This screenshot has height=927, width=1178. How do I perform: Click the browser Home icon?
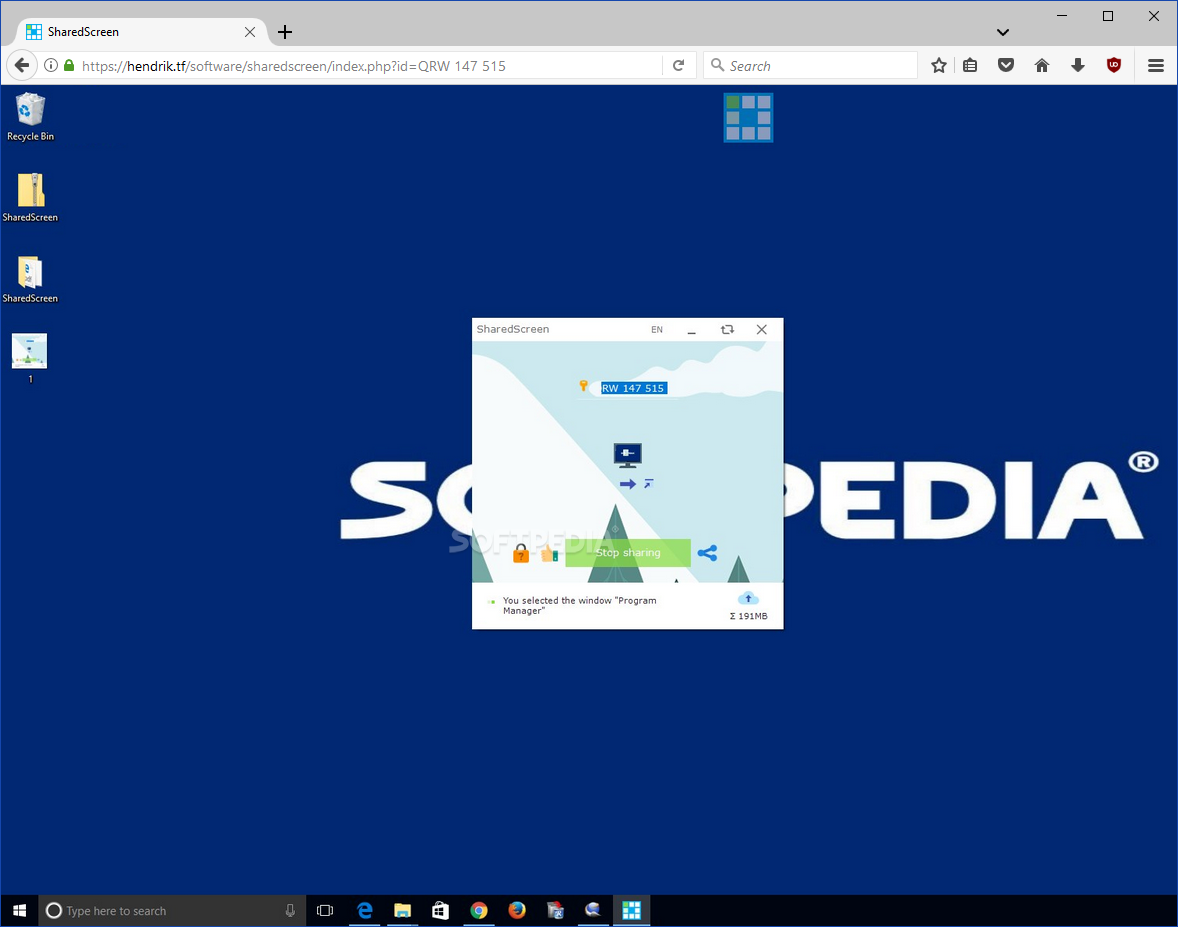point(1042,65)
